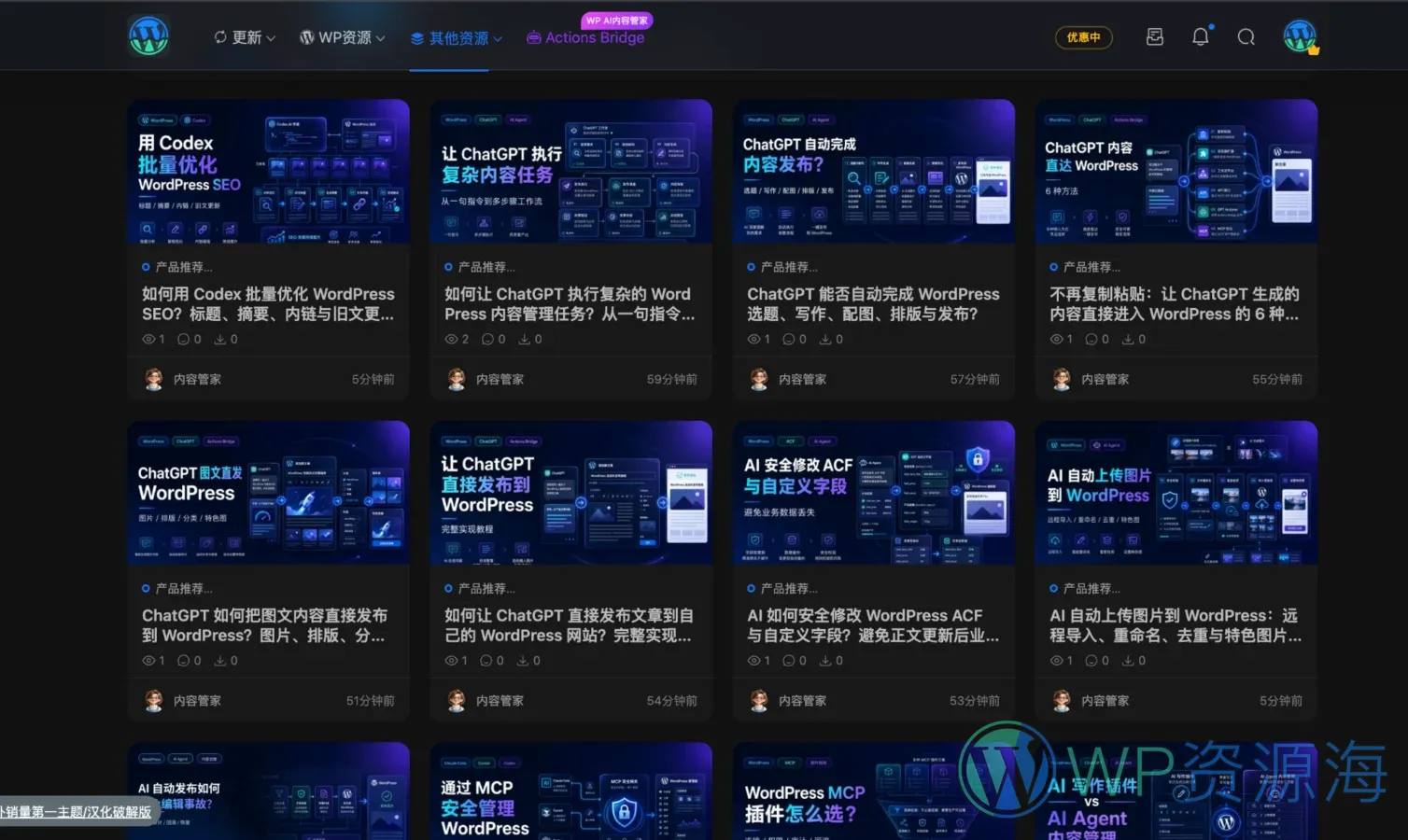Open the check-in notes icon beside the bell

point(1155,36)
